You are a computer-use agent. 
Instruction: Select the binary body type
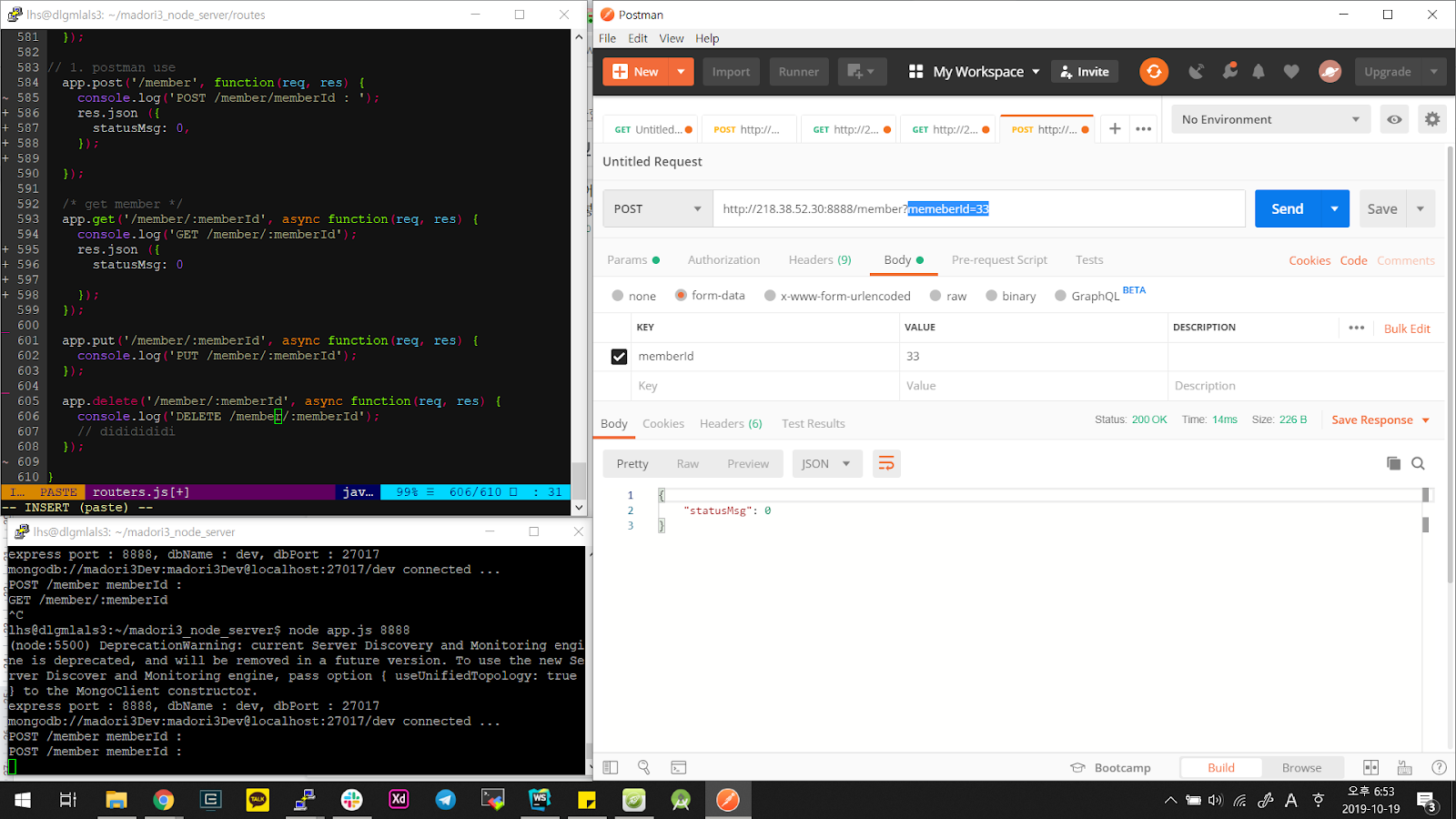pyautogui.click(x=992, y=296)
